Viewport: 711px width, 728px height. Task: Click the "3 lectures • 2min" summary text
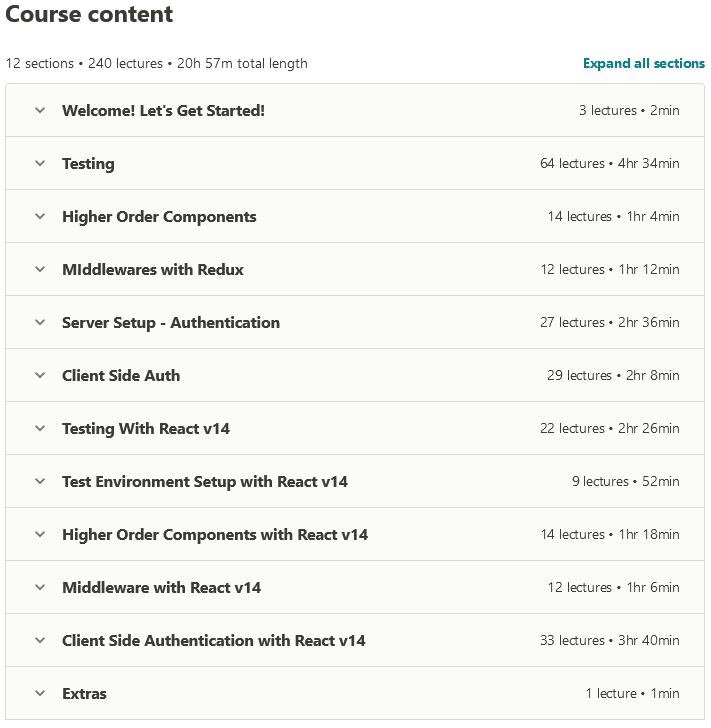pyautogui.click(x=628, y=110)
